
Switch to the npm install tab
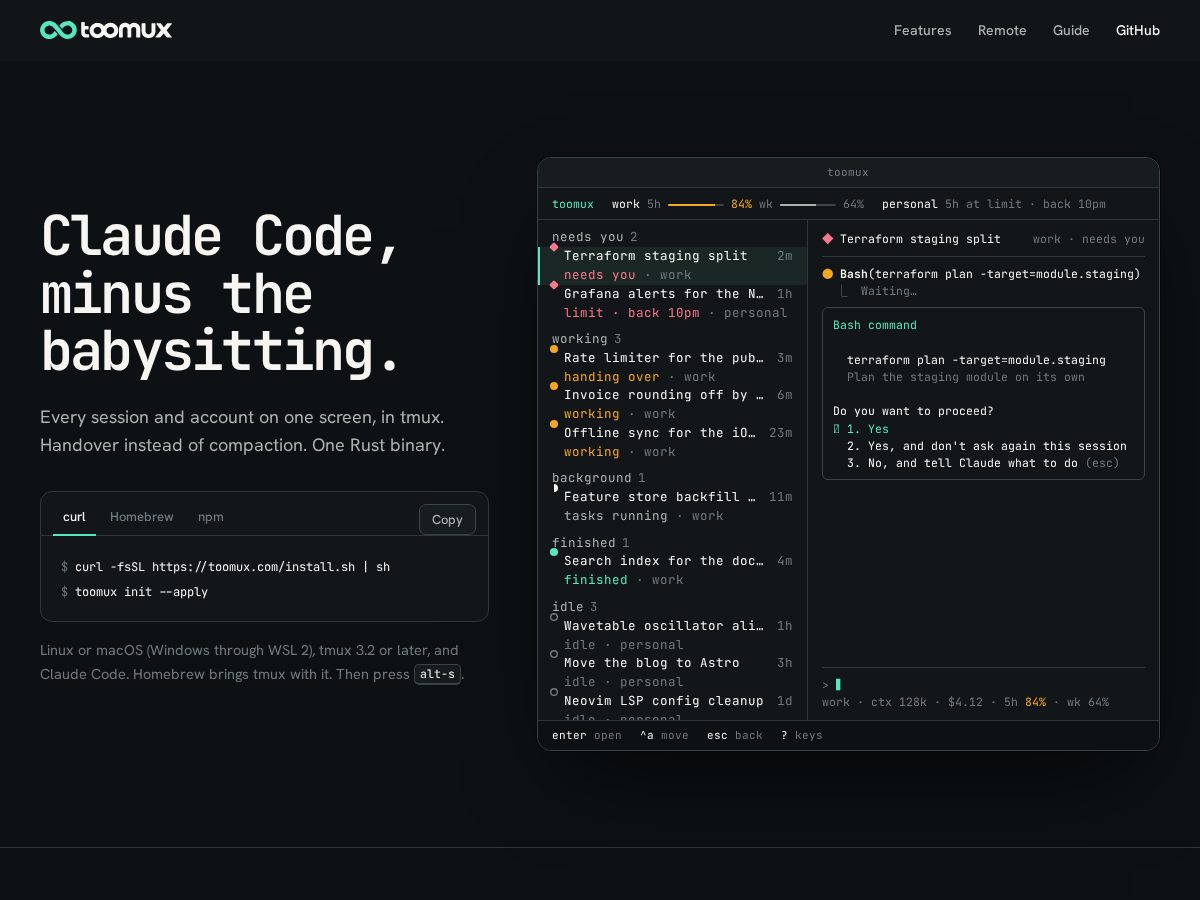tap(211, 517)
